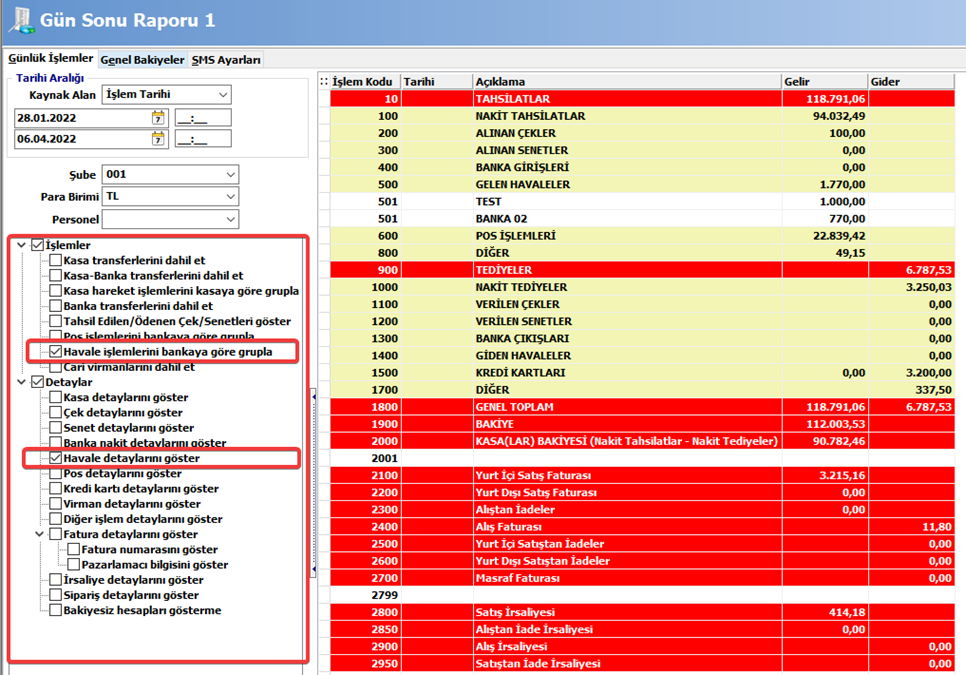
Task: Collapse the İşlemler tree node
Action: [22, 245]
